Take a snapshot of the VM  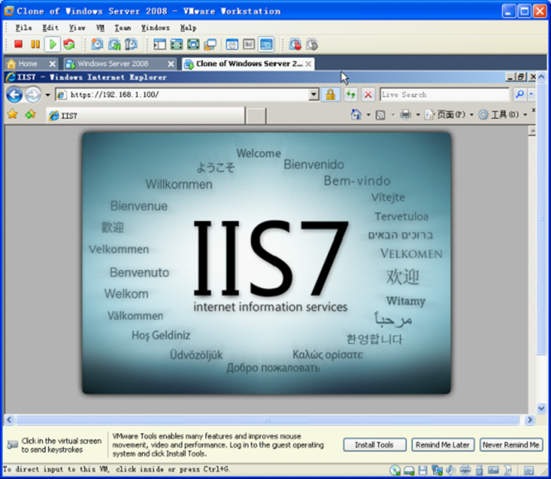pos(97,44)
